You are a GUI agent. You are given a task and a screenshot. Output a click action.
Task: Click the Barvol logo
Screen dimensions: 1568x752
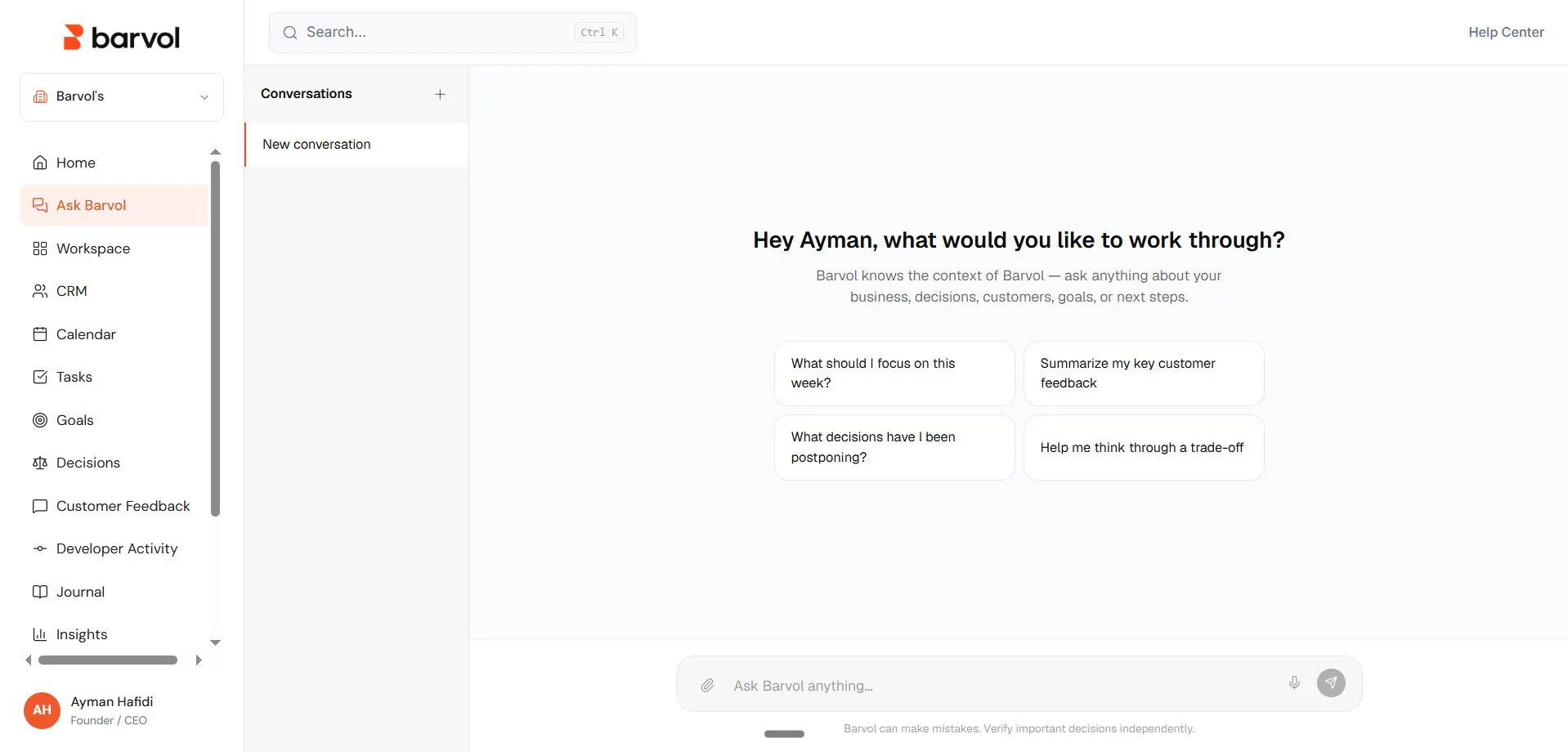pyautogui.click(x=122, y=37)
